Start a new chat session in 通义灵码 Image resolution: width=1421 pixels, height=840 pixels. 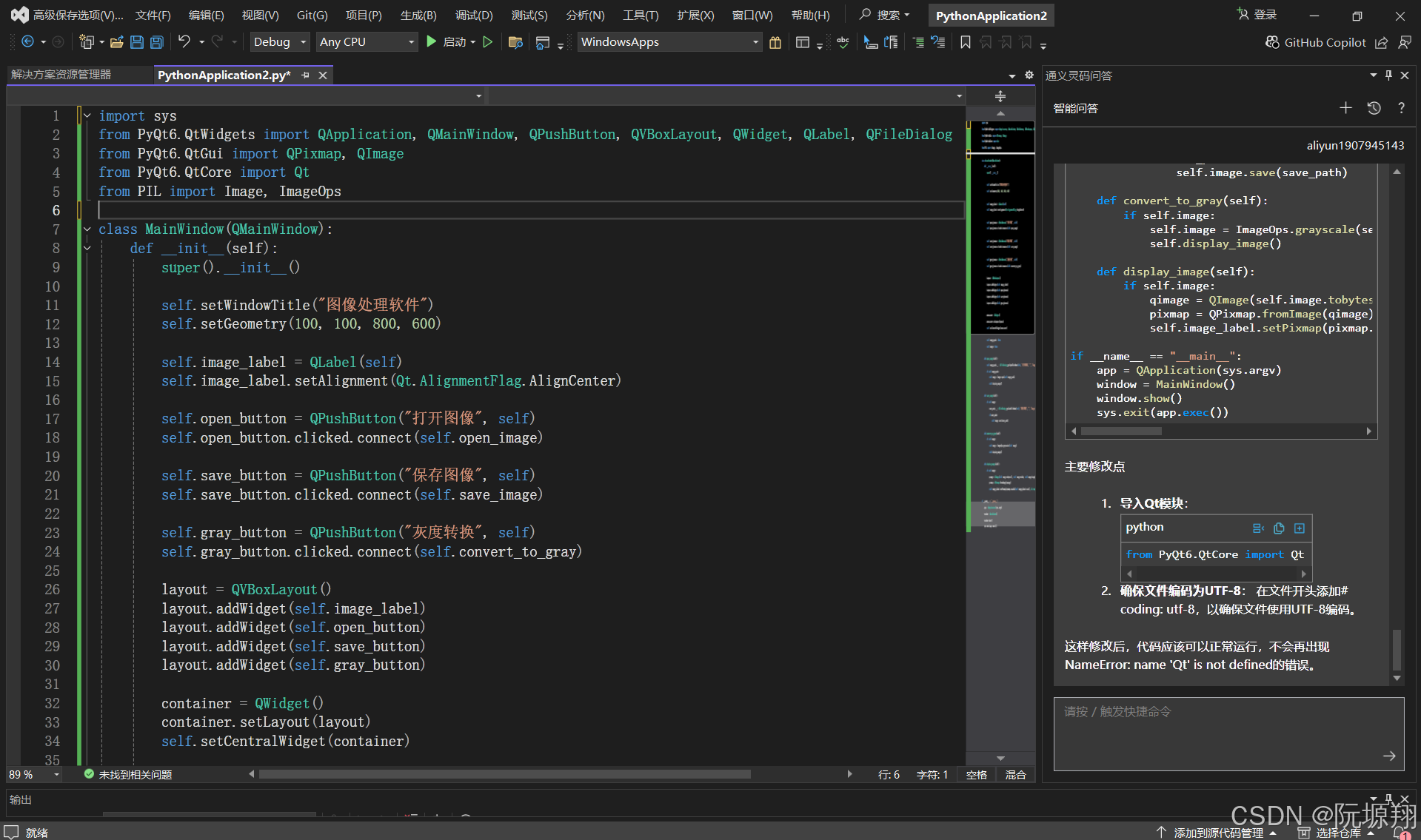pos(1345,108)
